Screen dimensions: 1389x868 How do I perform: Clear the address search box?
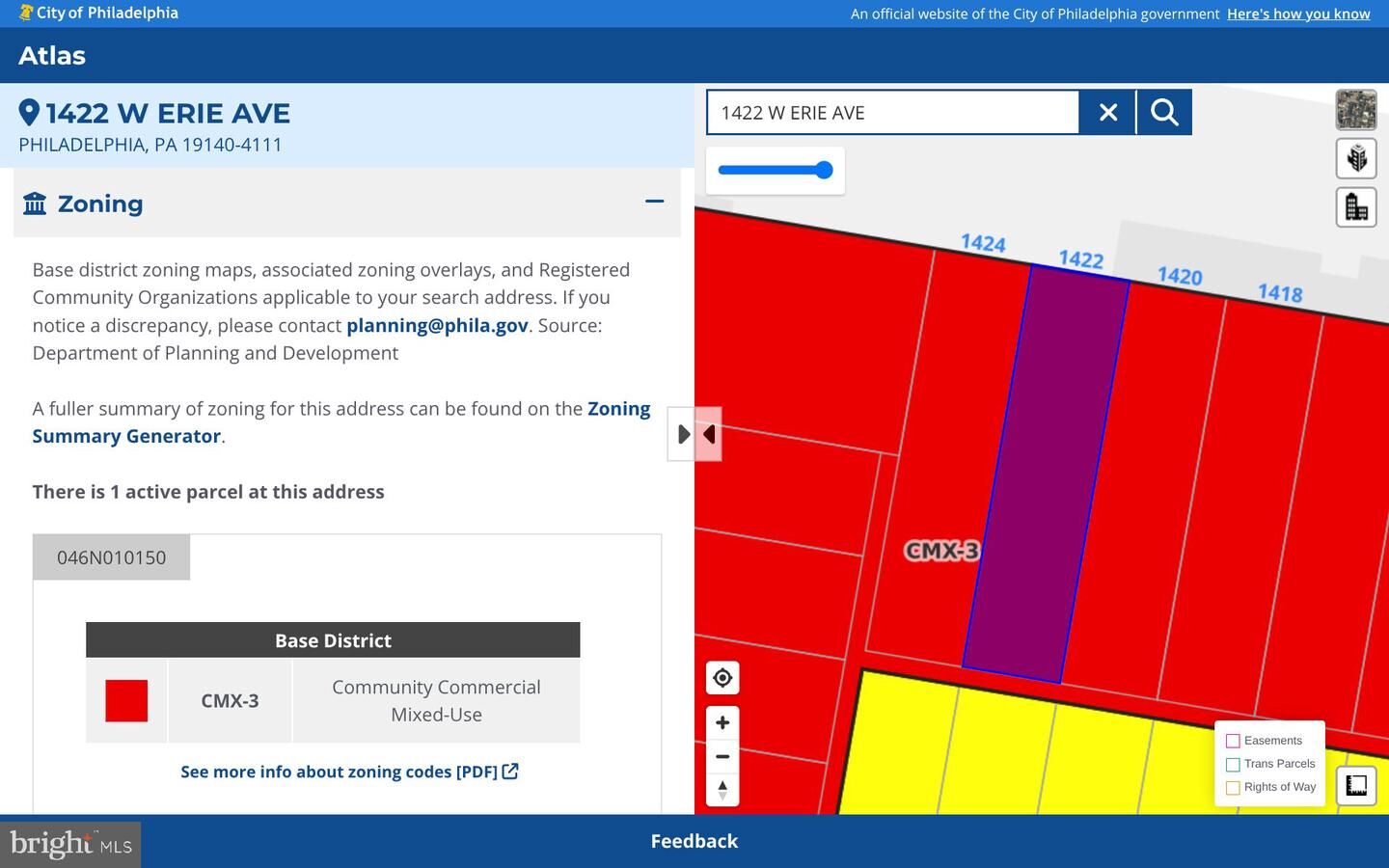(x=1108, y=113)
